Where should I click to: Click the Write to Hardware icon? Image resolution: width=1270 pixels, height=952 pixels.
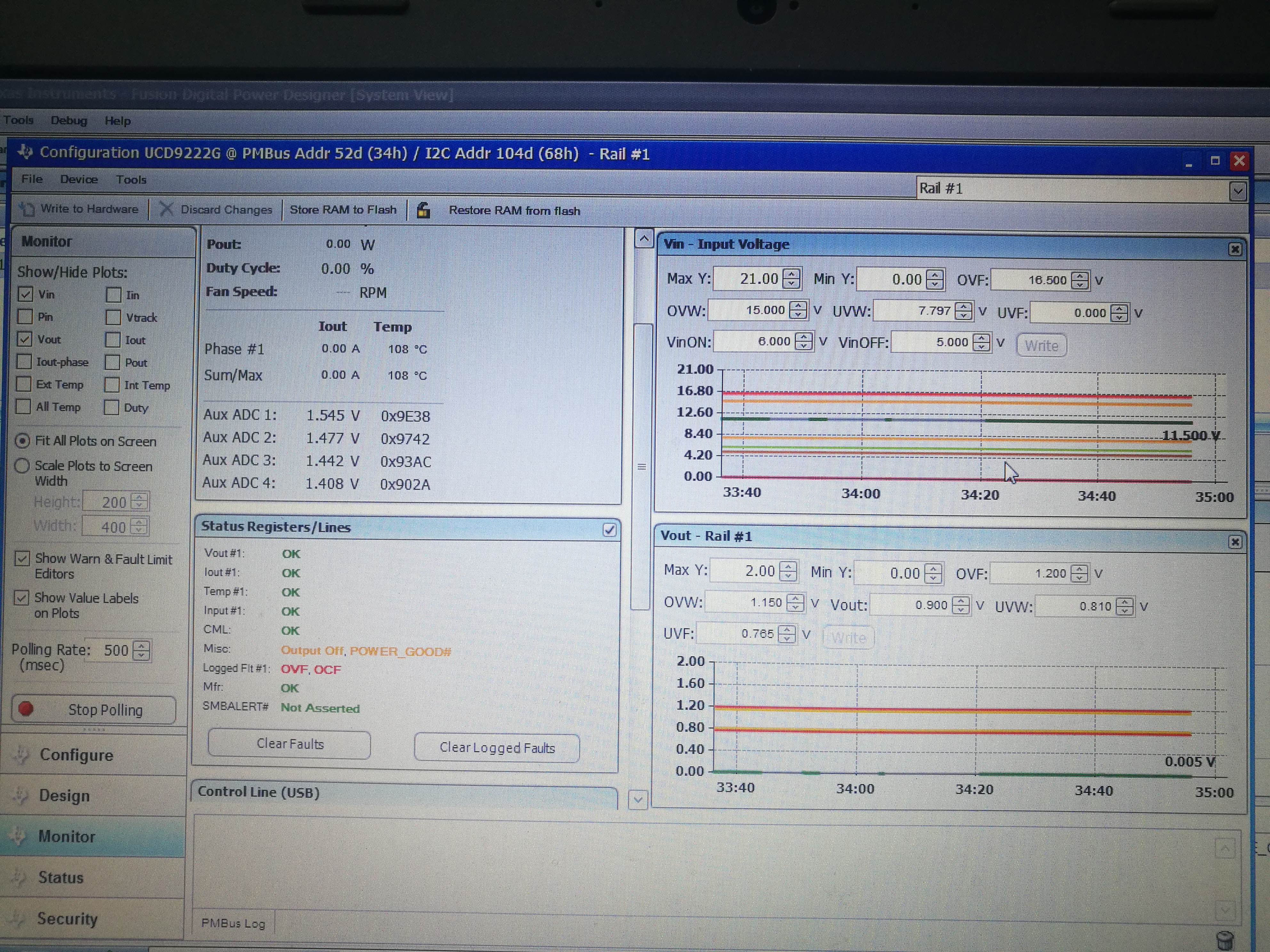(27, 209)
